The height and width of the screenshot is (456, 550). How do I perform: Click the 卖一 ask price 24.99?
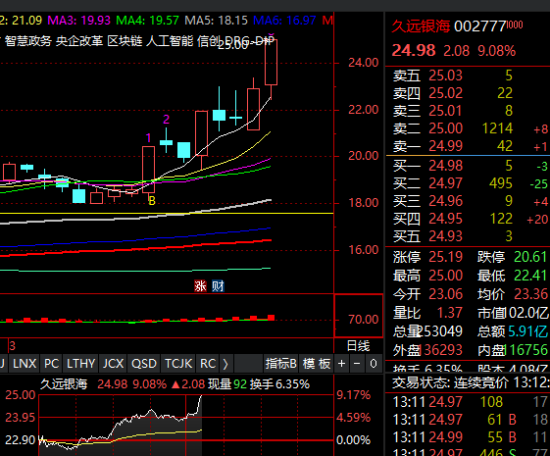point(445,146)
